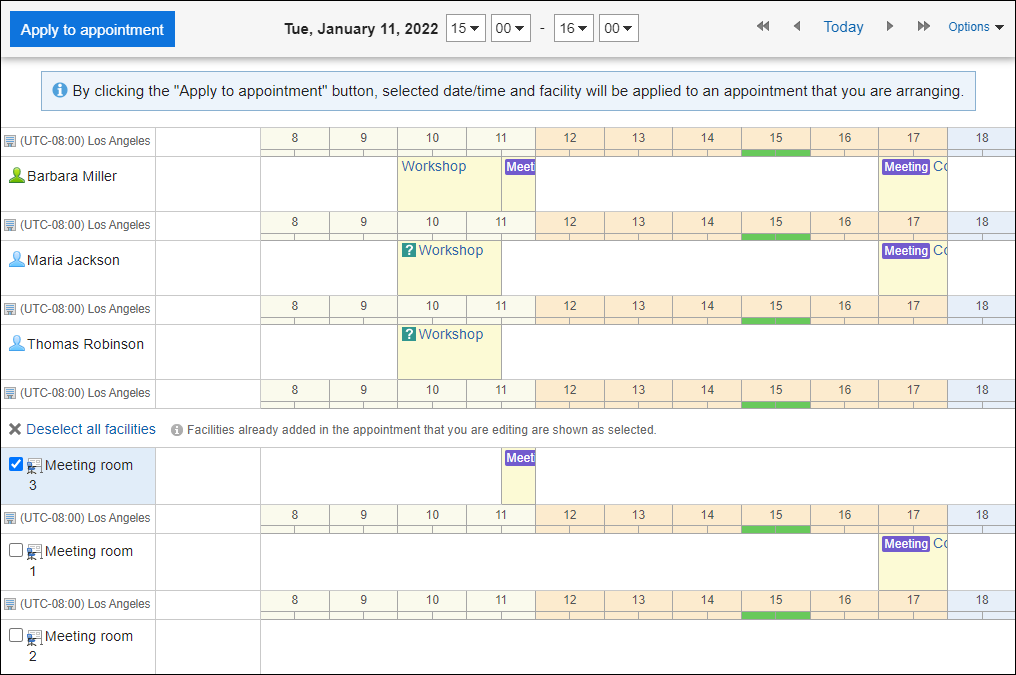The height and width of the screenshot is (675, 1016).
Task: Click green selected 15:00 slot in Barbara's timeline
Action: point(776,153)
